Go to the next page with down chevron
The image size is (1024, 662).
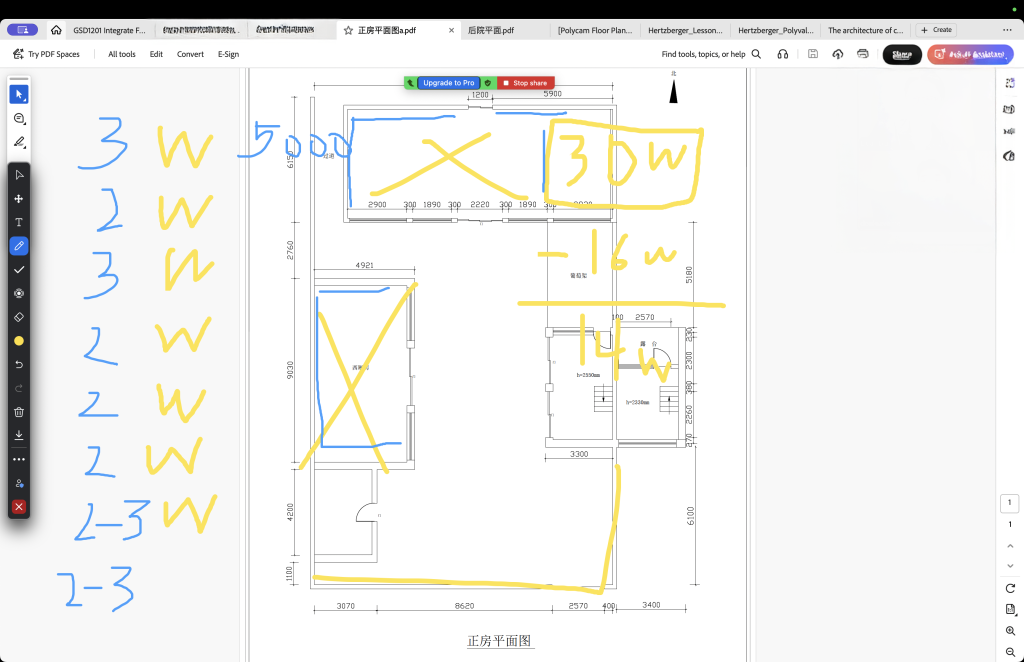(1010, 566)
